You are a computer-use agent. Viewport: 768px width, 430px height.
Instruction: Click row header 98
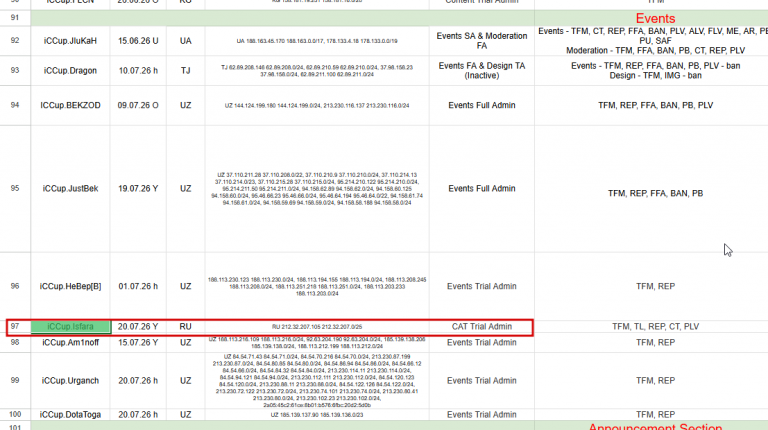15,342
